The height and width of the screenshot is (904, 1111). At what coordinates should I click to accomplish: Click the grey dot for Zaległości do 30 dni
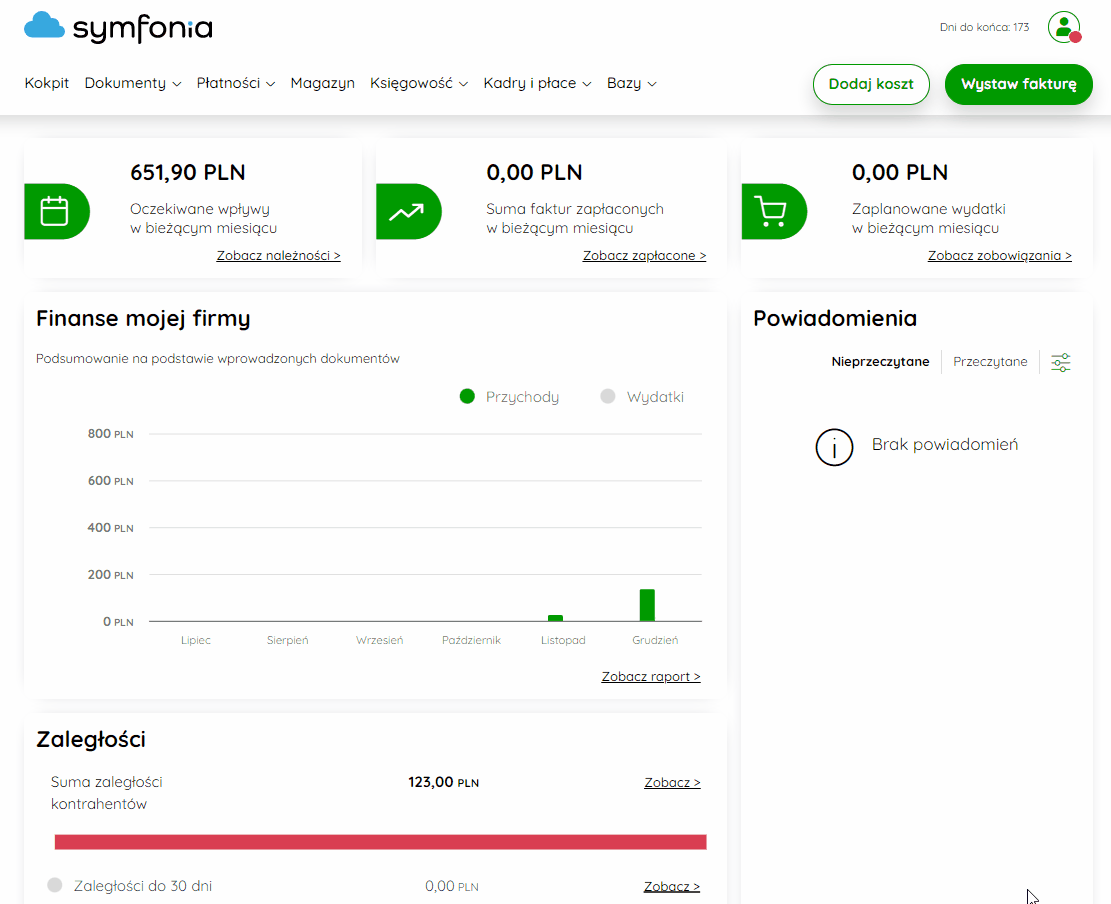pyautogui.click(x=55, y=885)
